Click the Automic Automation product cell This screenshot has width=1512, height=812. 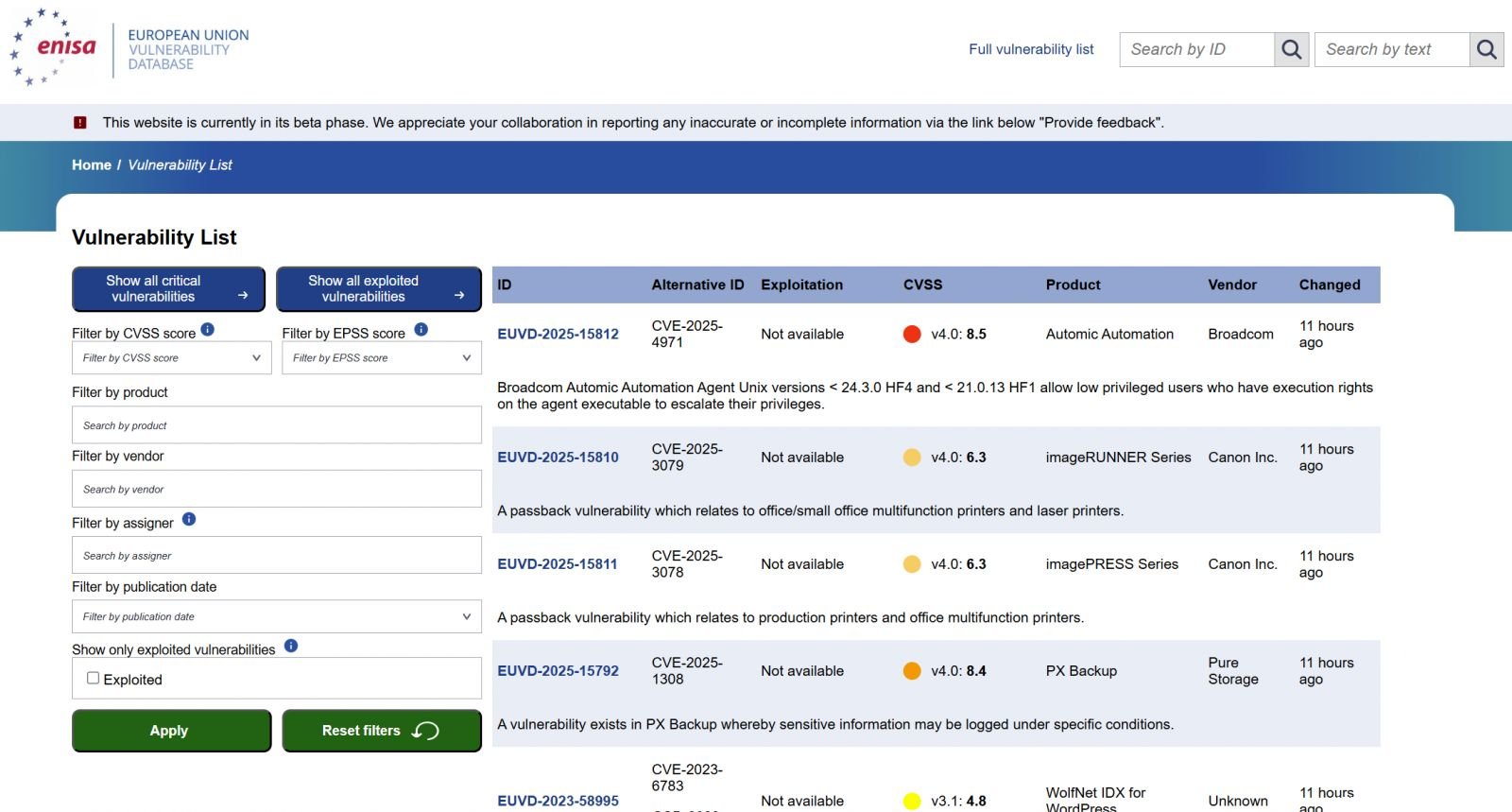click(x=1109, y=334)
